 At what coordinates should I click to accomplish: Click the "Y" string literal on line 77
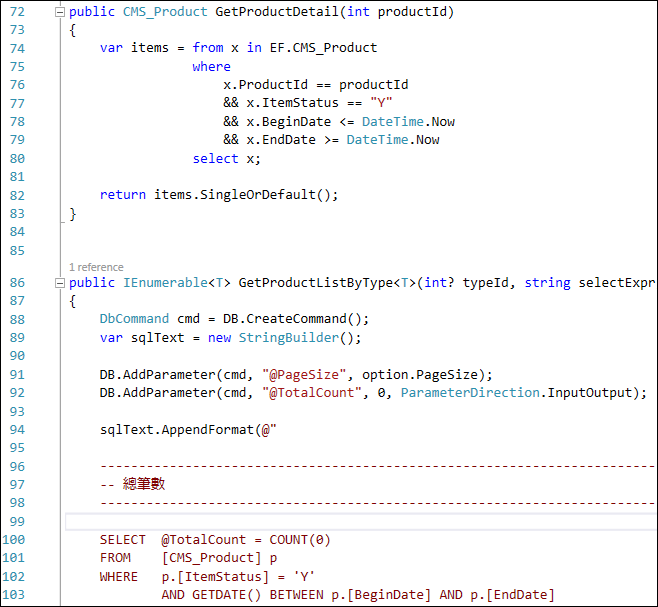point(381,103)
